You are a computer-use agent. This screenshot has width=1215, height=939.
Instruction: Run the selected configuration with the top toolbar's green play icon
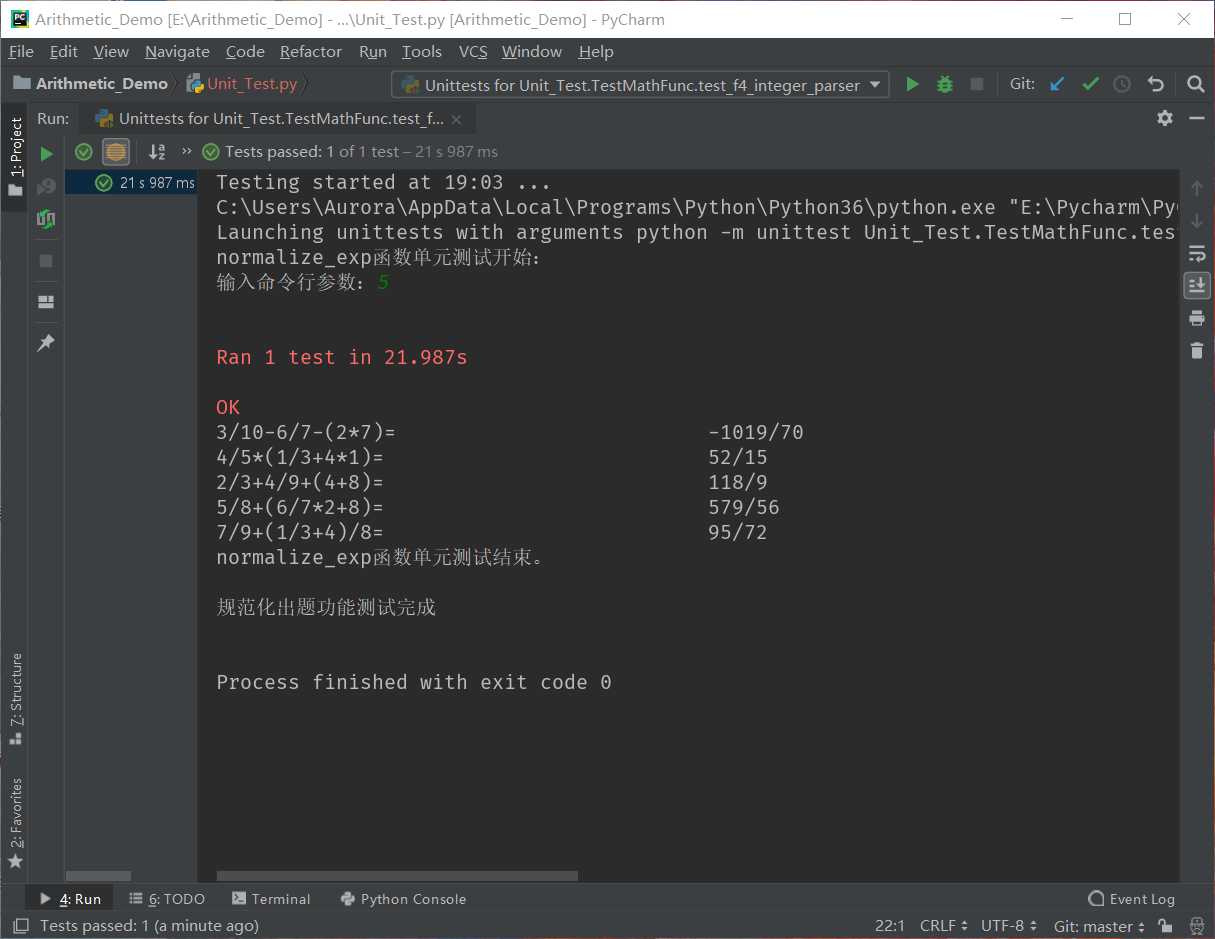pyautogui.click(x=912, y=85)
